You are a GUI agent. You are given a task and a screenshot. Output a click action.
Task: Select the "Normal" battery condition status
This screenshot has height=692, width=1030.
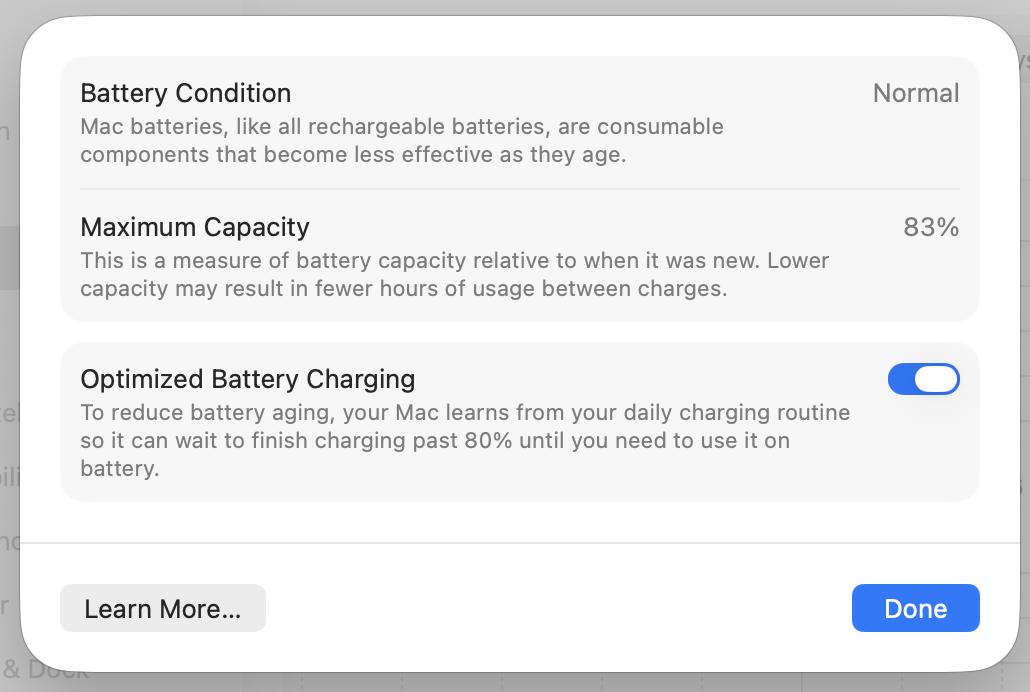click(915, 93)
